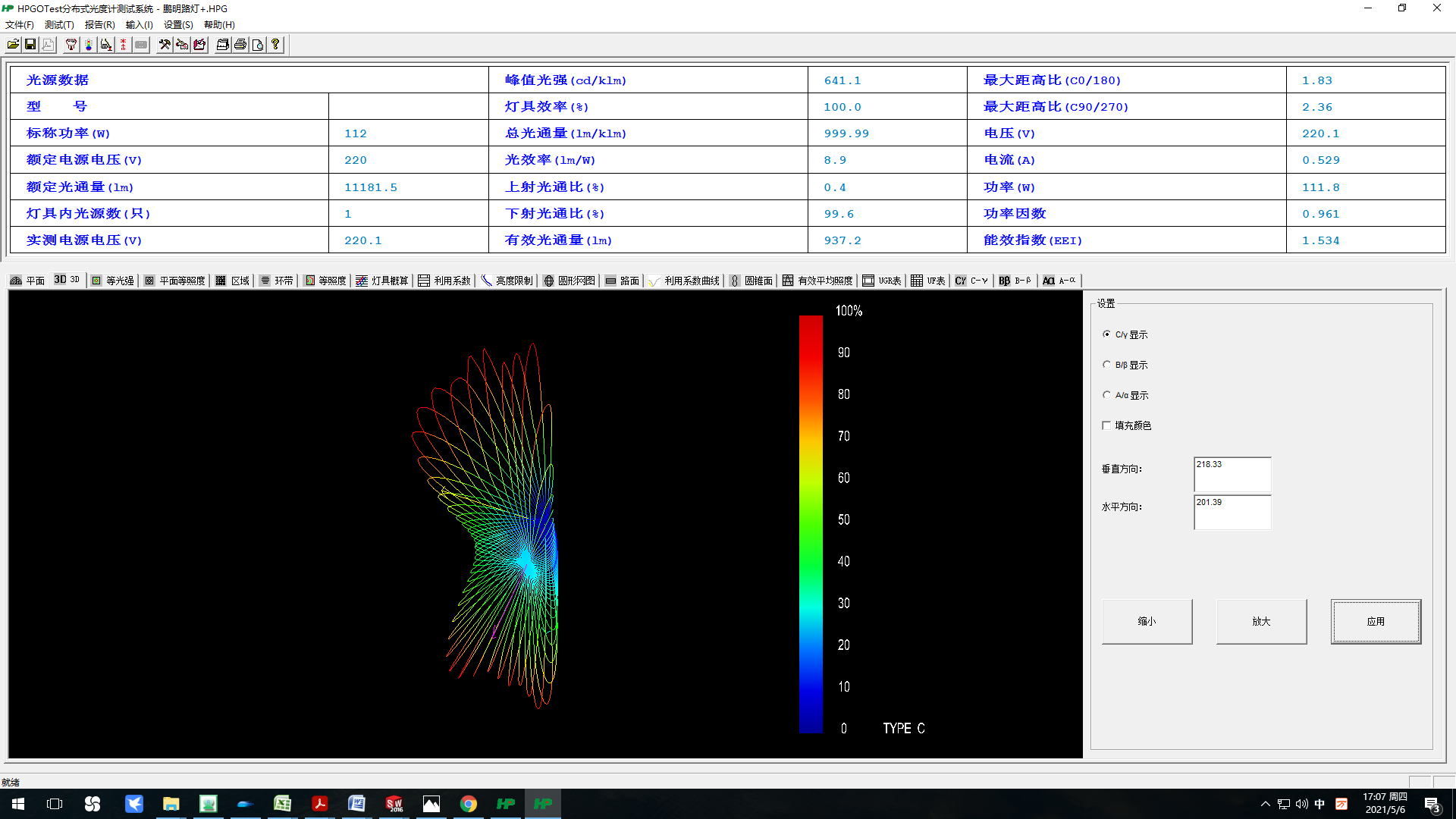Select the C/γ 显示 radio option
The height and width of the screenshot is (819, 1456).
coord(1106,334)
